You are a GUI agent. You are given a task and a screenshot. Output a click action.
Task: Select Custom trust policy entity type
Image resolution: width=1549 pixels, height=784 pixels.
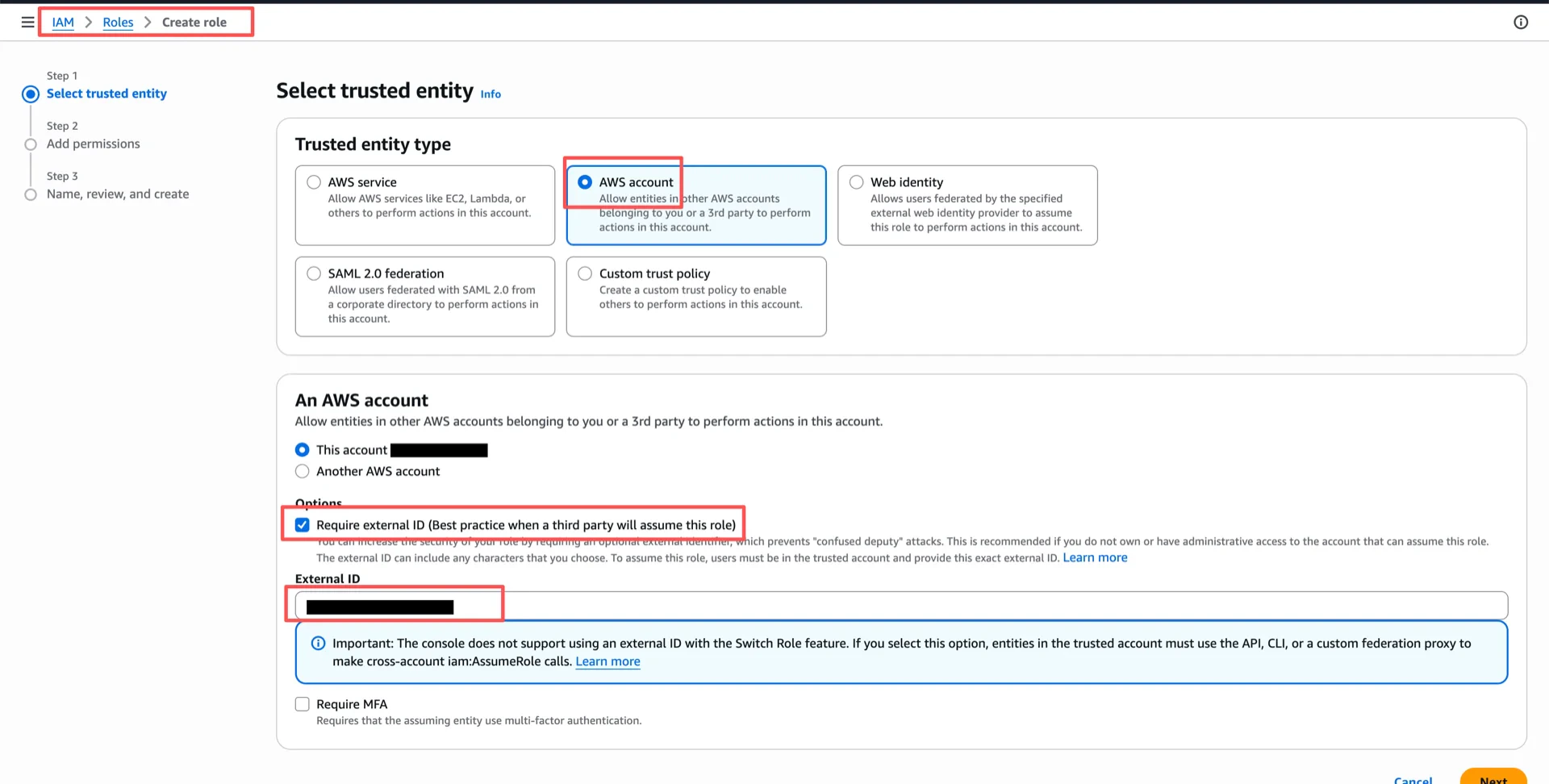(585, 273)
